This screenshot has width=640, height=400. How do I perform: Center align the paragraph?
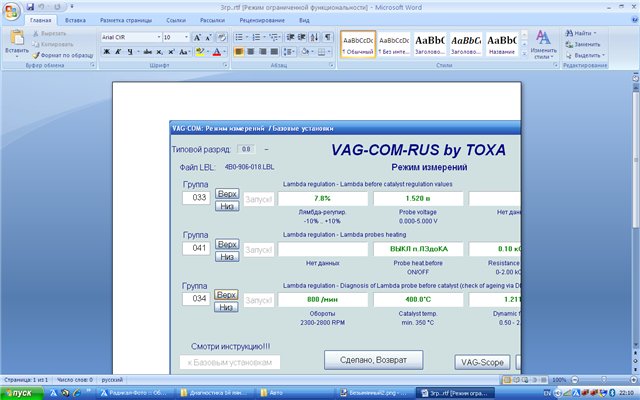point(251,52)
